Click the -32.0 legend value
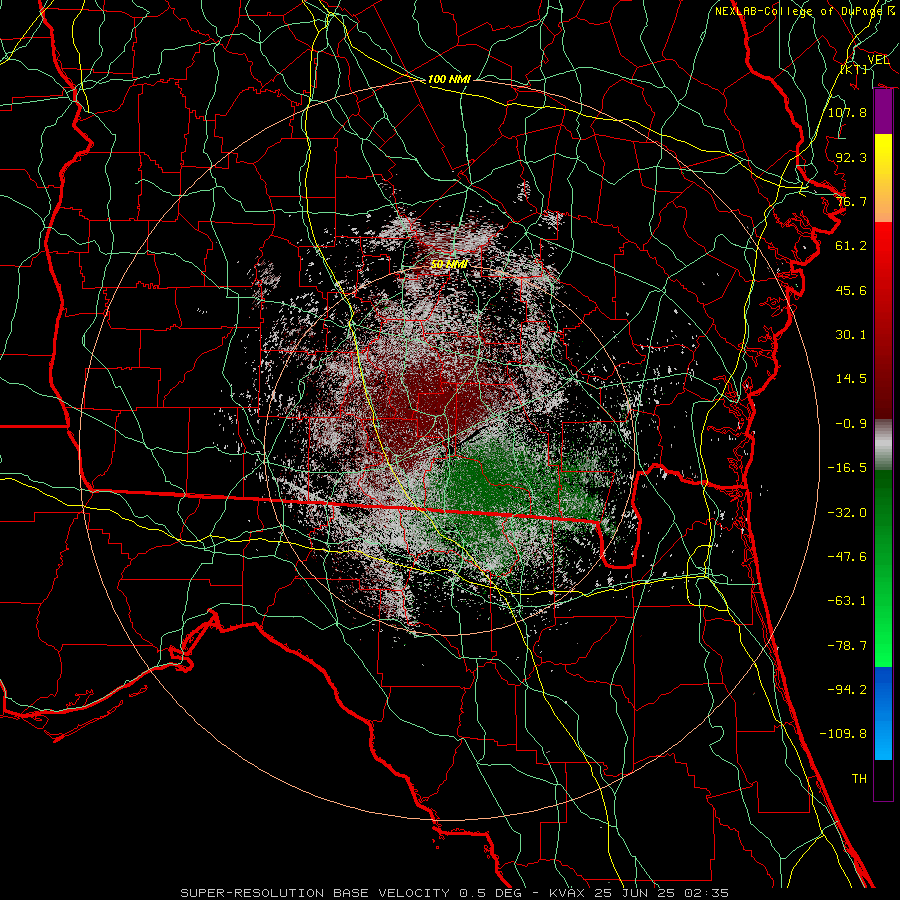Viewport: 900px width, 900px height. [x=847, y=513]
